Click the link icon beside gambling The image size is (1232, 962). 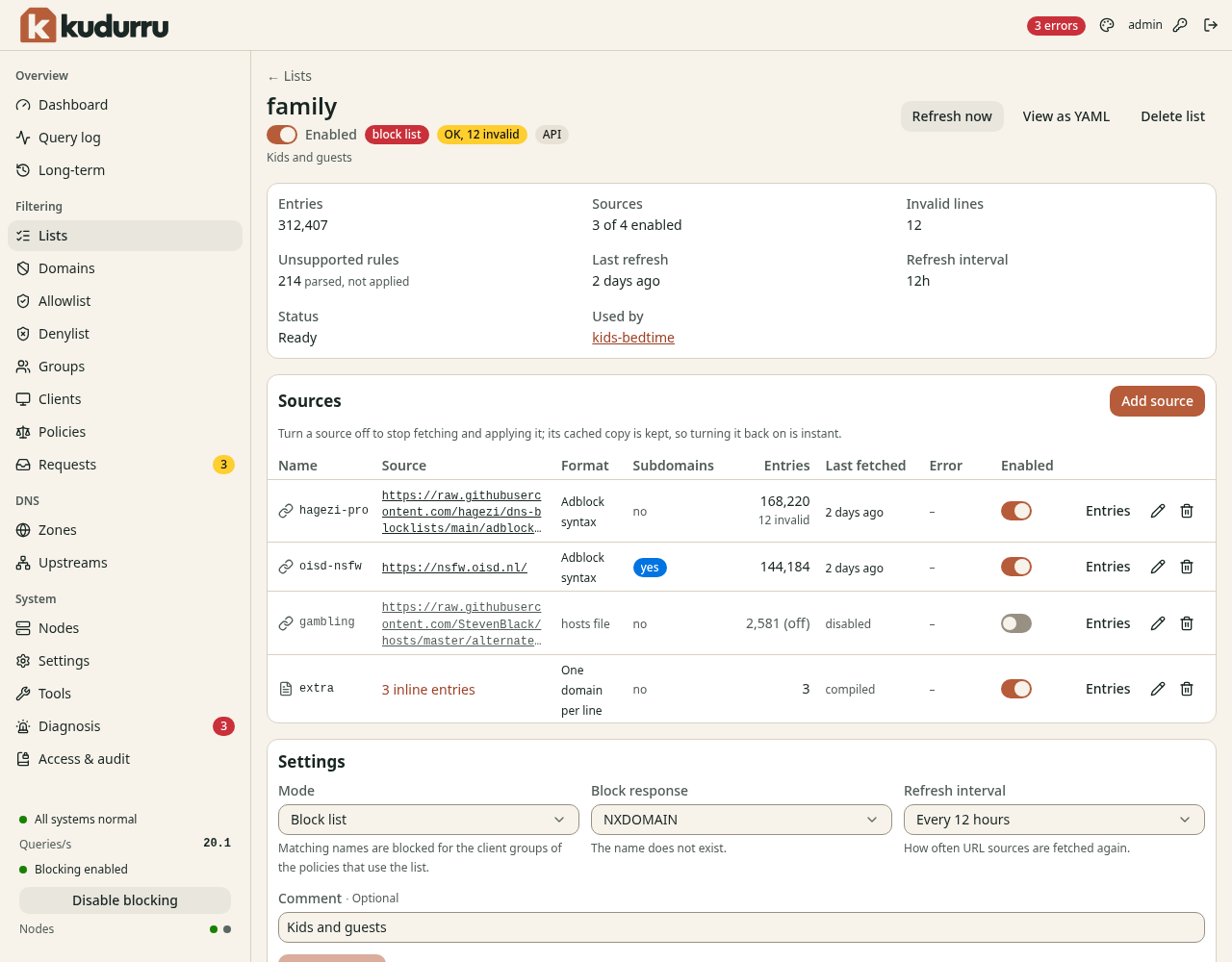pos(286,623)
